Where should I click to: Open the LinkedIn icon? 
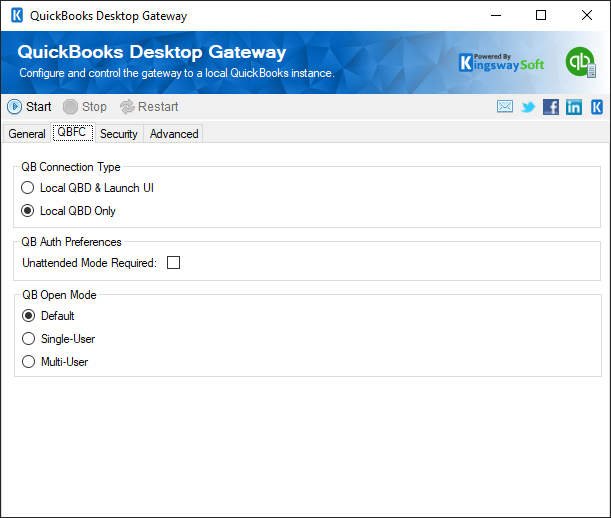click(574, 107)
